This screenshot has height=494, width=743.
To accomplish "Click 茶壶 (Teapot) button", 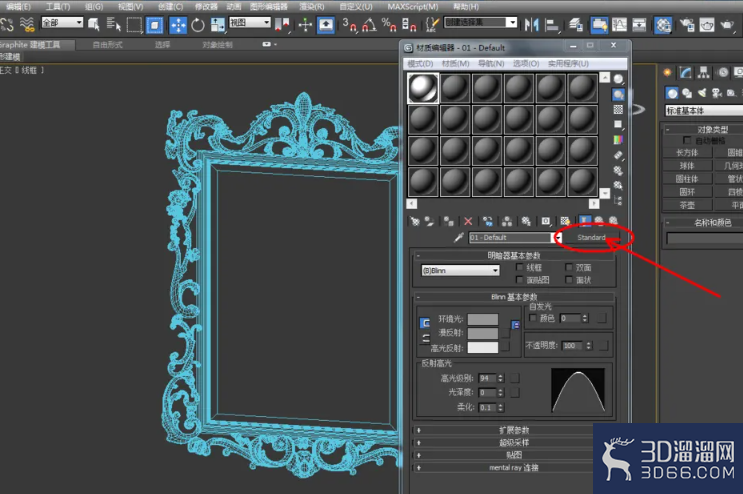I will [687, 205].
